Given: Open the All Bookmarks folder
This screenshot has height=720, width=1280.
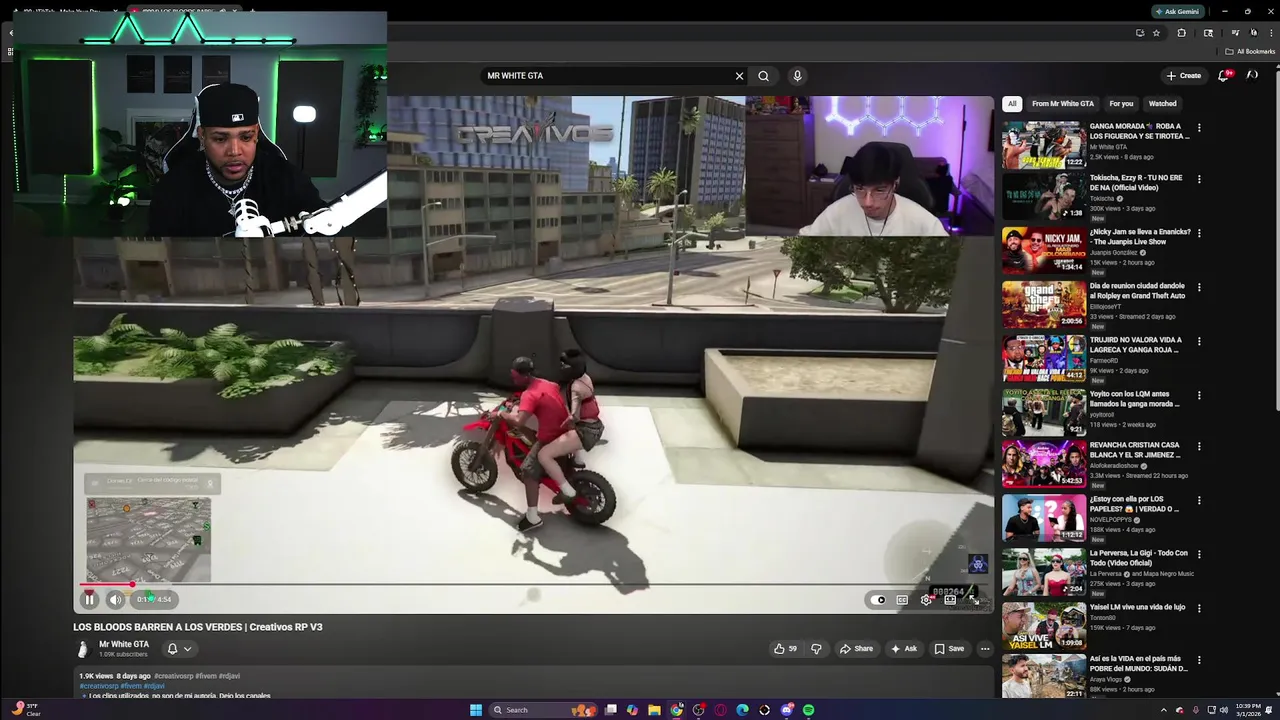Looking at the screenshot, I should click(x=1250, y=52).
